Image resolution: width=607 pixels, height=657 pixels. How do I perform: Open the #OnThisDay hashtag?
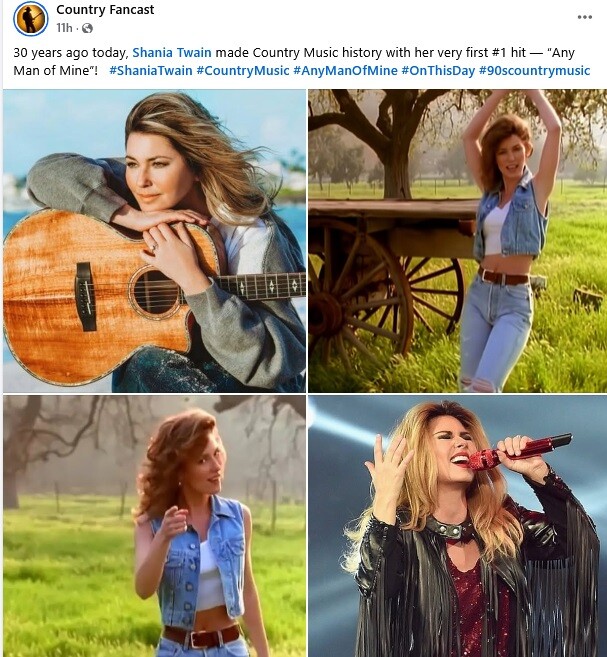pos(438,70)
